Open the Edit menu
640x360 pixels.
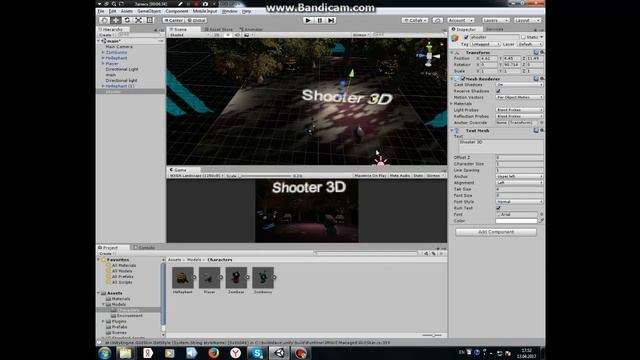[x=112, y=11]
